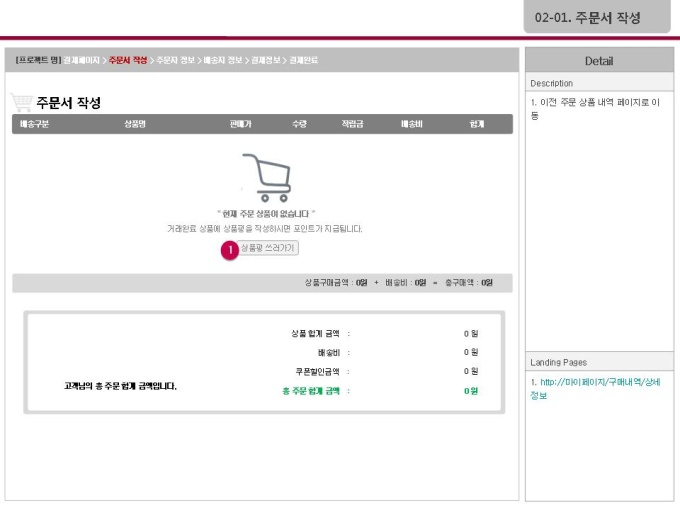
Task: Click the 배송비 column header
Action: [413, 125]
